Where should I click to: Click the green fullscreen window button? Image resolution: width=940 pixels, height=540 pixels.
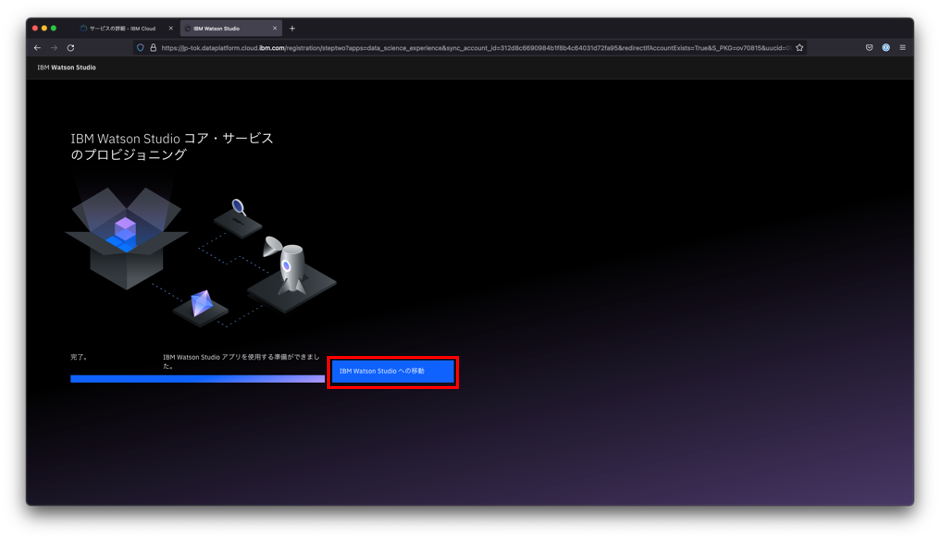(x=54, y=28)
